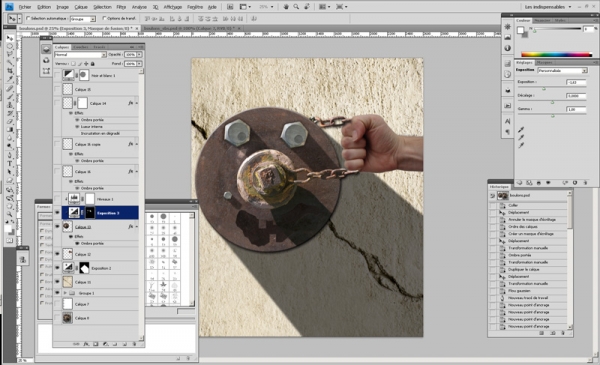Select the Dodge tool

[x=10, y=147]
